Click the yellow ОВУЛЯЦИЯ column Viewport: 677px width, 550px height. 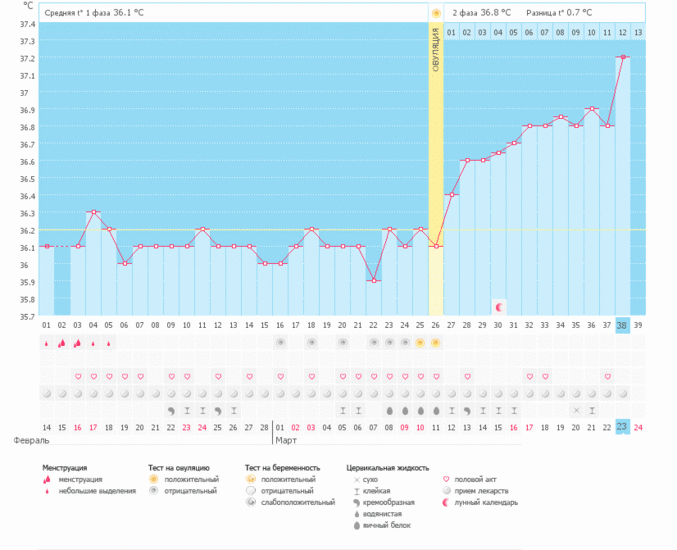(x=436, y=168)
